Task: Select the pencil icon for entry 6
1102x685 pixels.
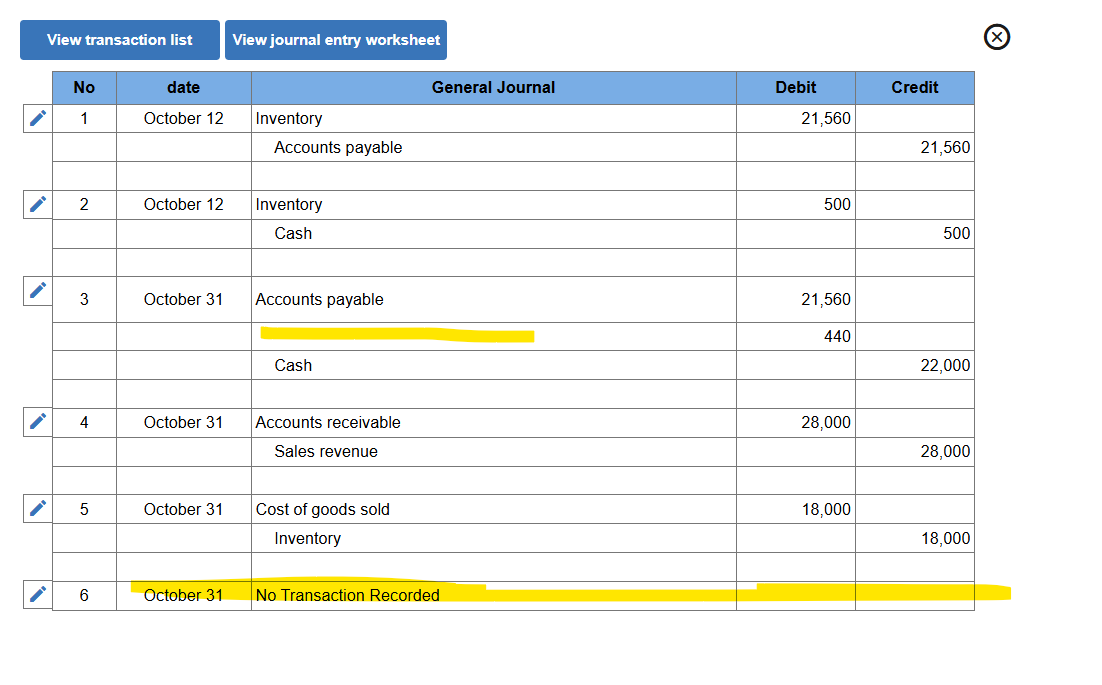Action: (37, 594)
